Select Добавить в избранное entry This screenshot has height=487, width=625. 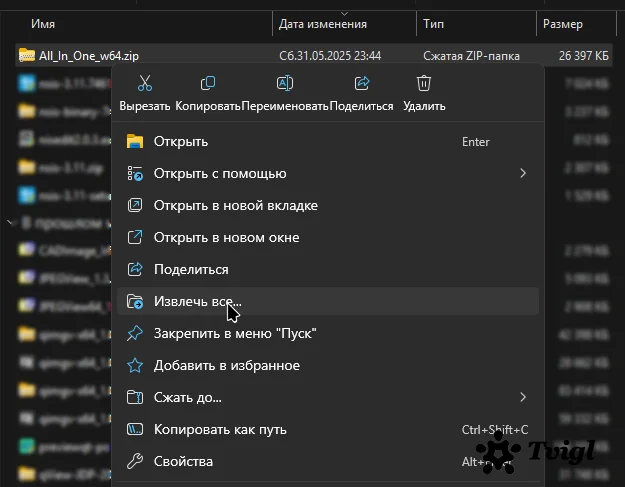[226, 366]
